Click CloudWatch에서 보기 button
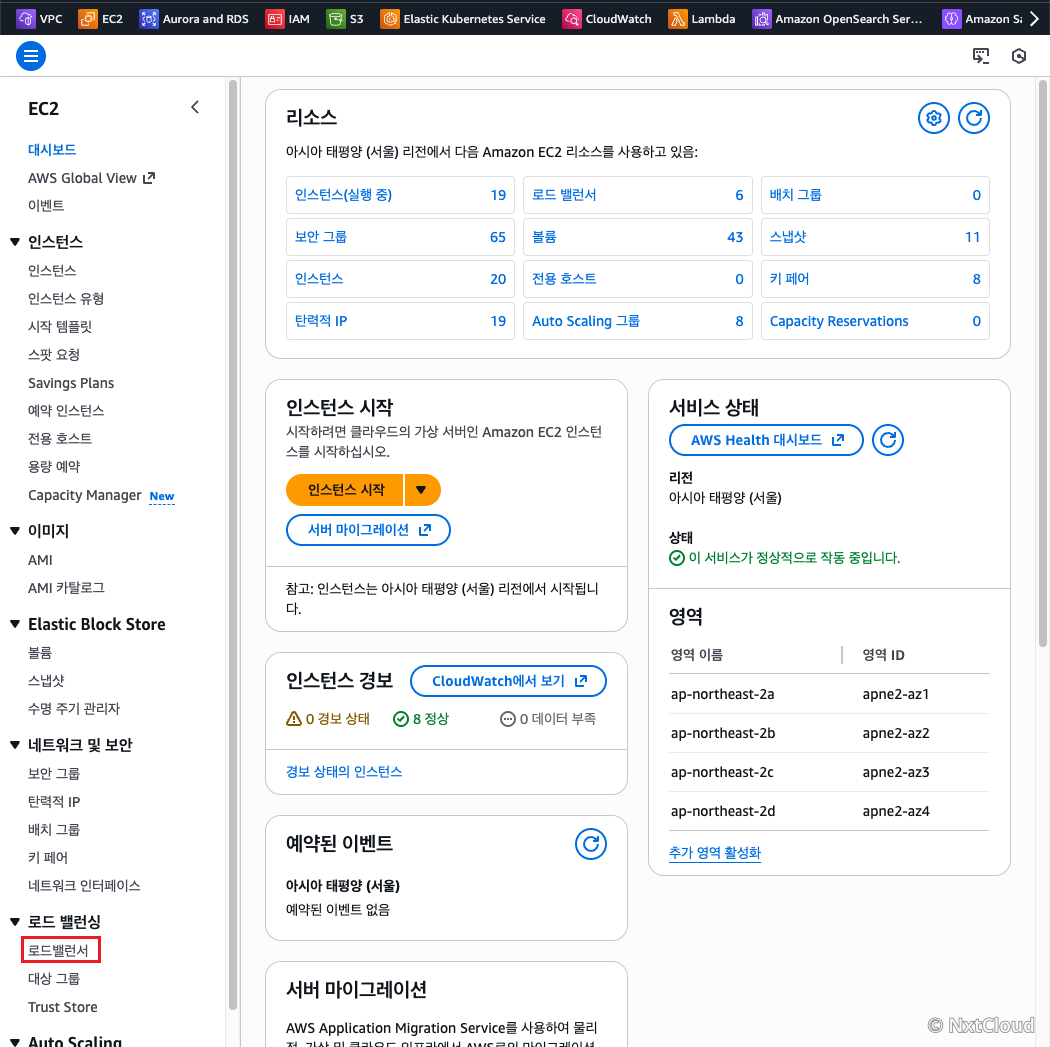This screenshot has height=1047, width=1050. pyautogui.click(x=508, y=681)
